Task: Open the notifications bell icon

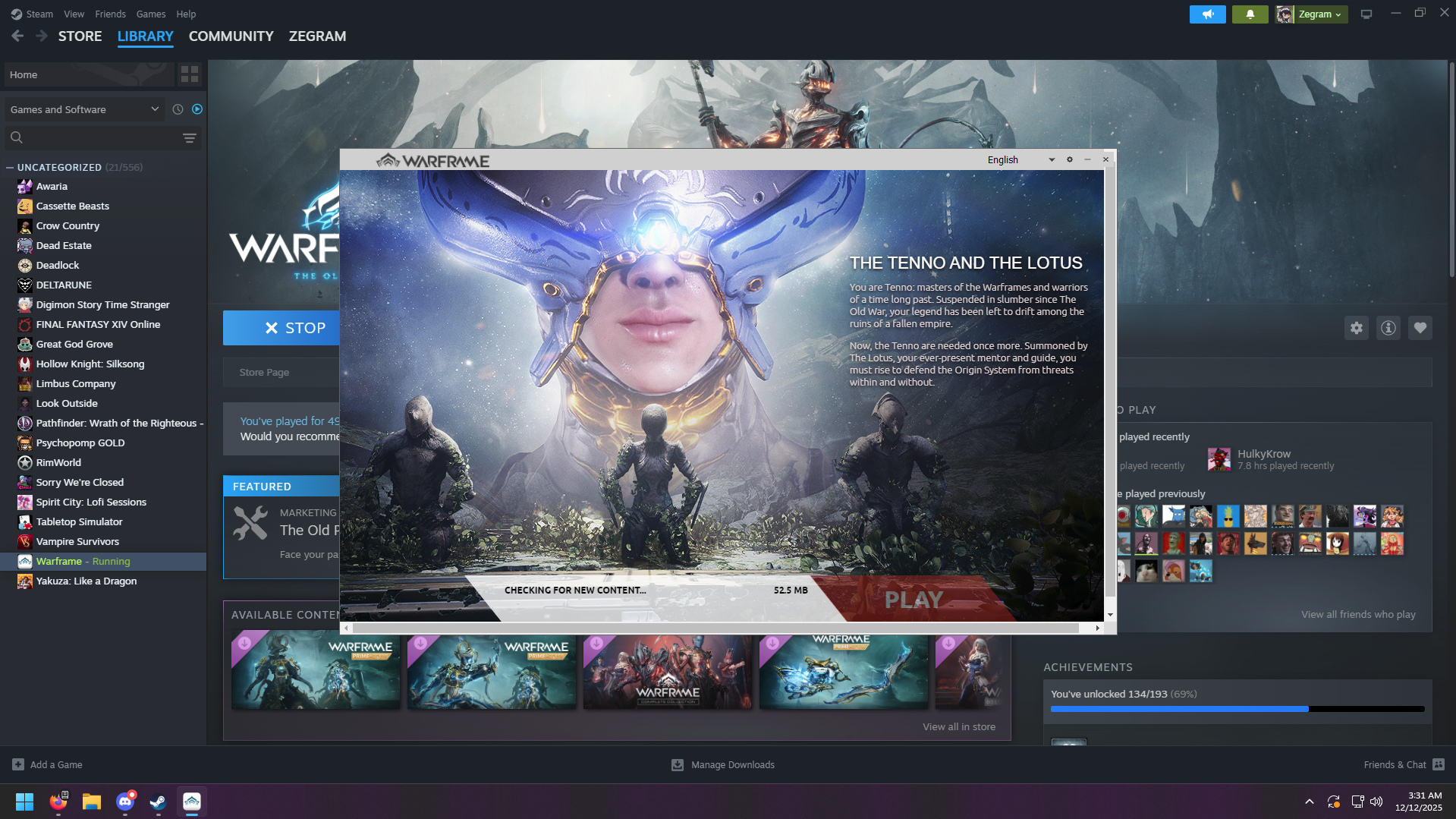Action: pos(1250,14)
